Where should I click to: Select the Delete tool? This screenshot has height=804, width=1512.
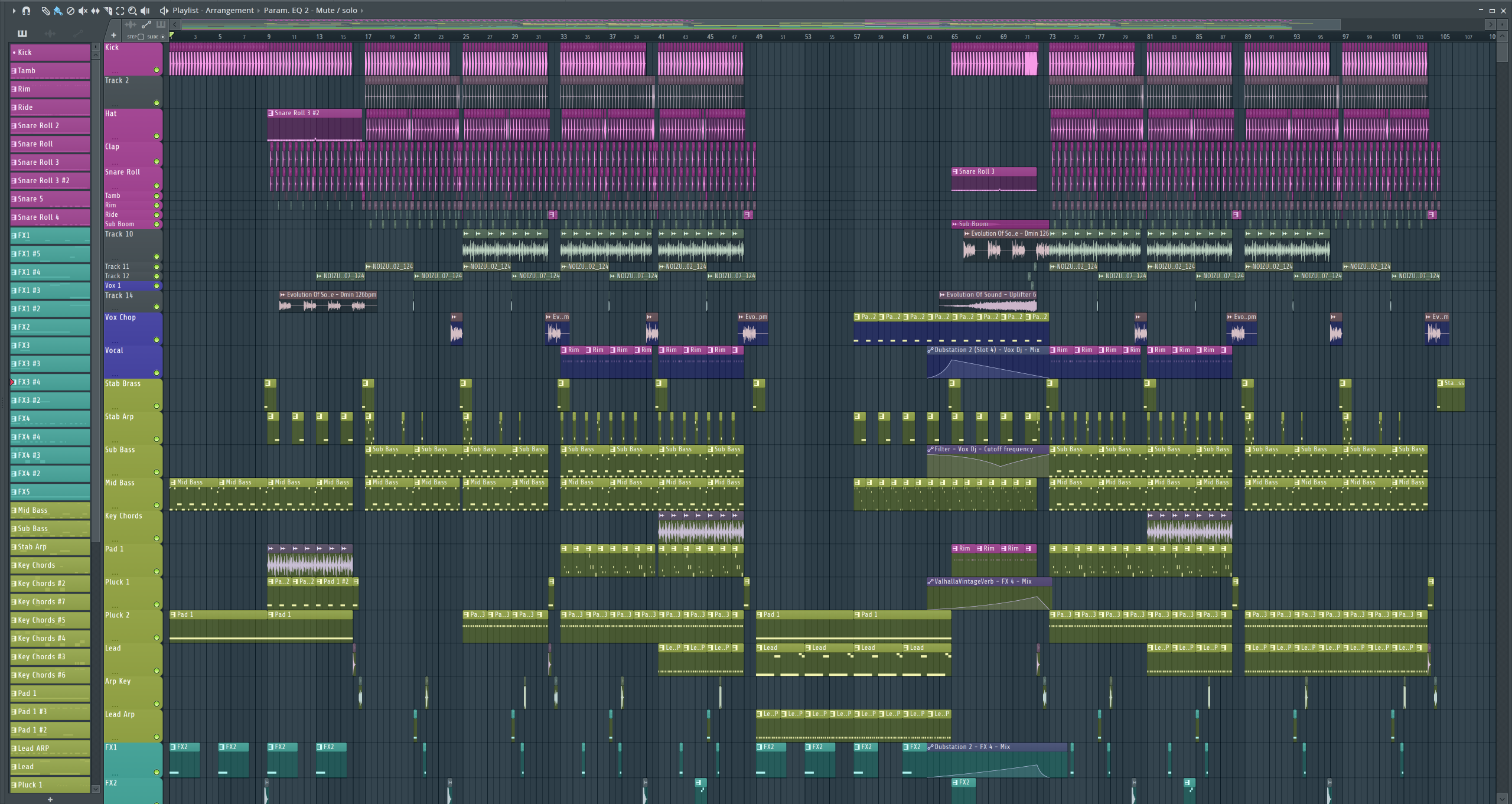[x=70, y=11]
